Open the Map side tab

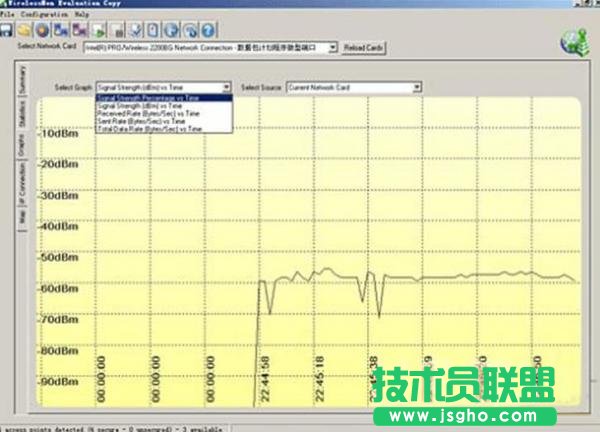coord(21,217)
